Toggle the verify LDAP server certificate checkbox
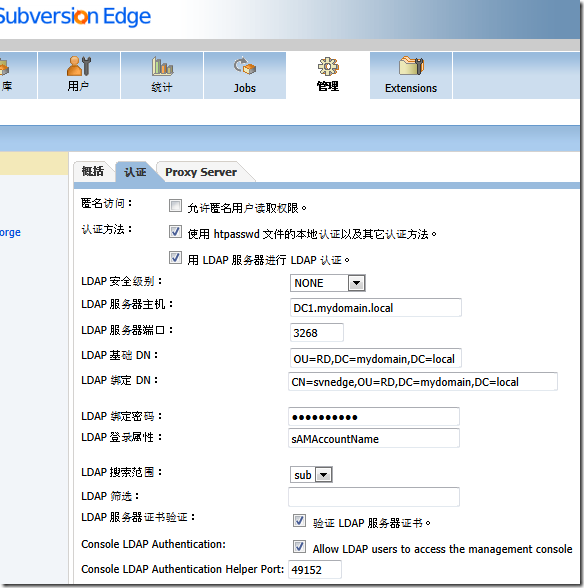Image resolution: width=584 pixels, height=588 pixels. point(299,520)
